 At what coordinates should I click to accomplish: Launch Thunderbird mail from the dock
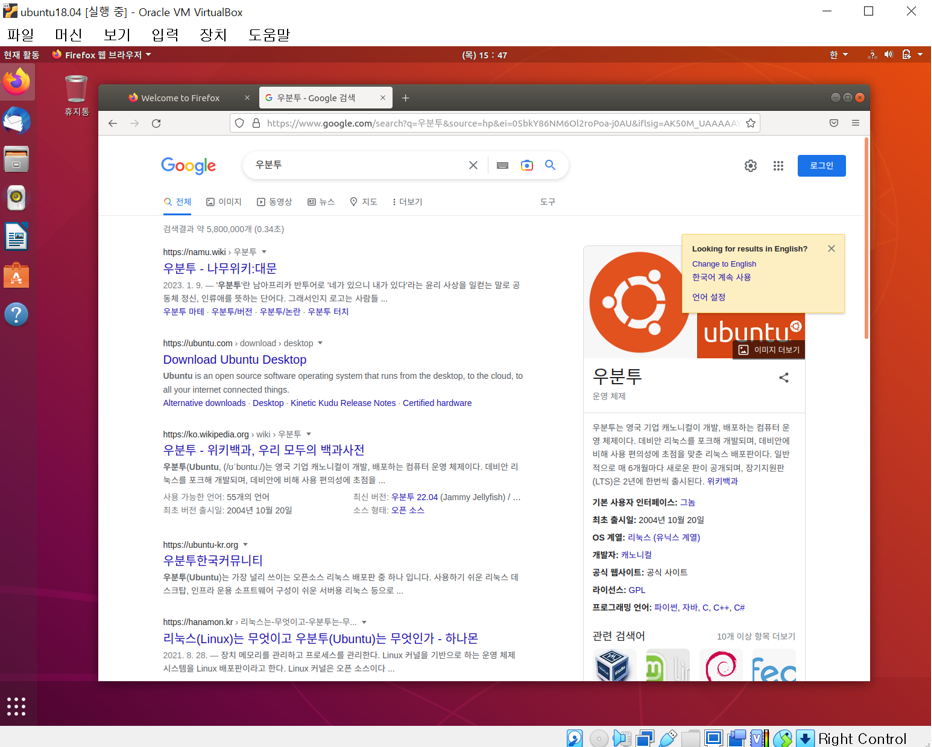coord(17,121)
